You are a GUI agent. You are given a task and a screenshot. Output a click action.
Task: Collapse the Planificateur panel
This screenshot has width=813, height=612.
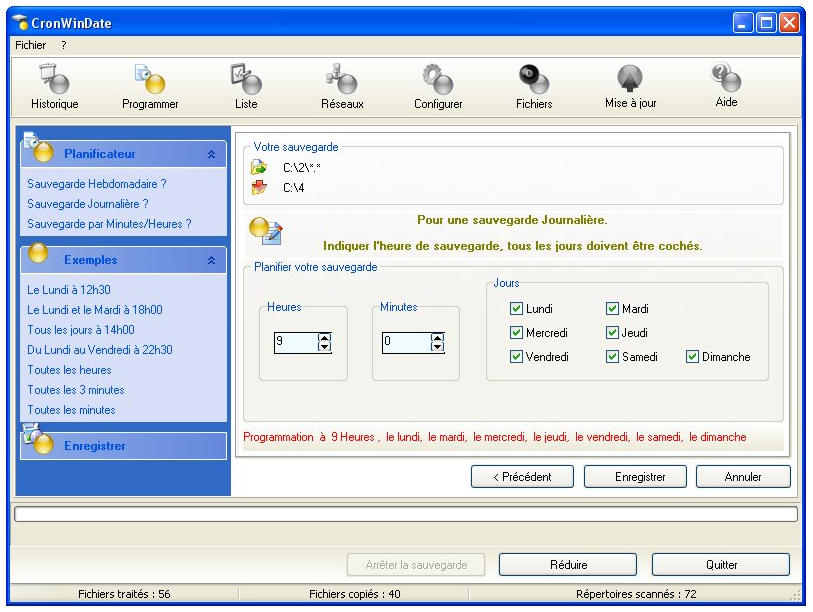(x=211, y=155)
